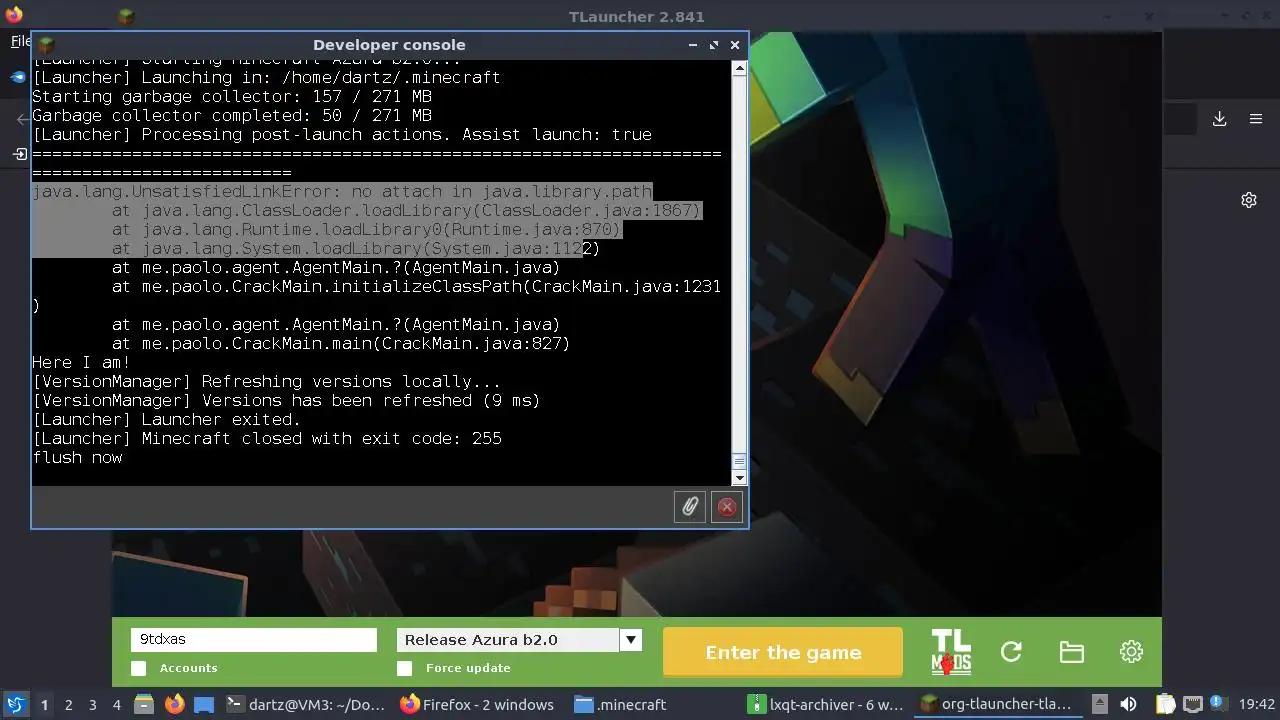Toggle the Accounts checkbox
The height and width of the screenshot is (720, 1280).
point(138,668)
